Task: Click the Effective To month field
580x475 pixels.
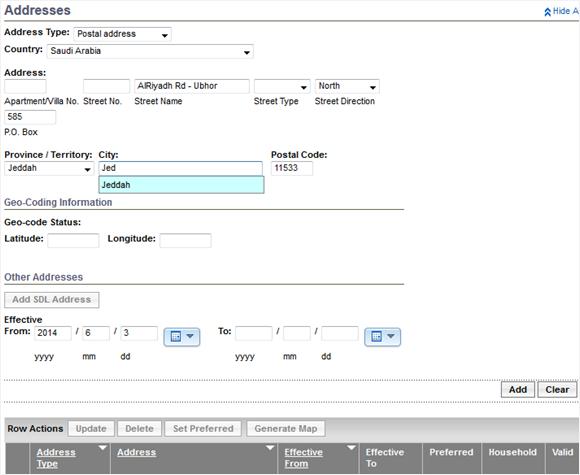Action: pyautogui.click(x=297, y=333)
